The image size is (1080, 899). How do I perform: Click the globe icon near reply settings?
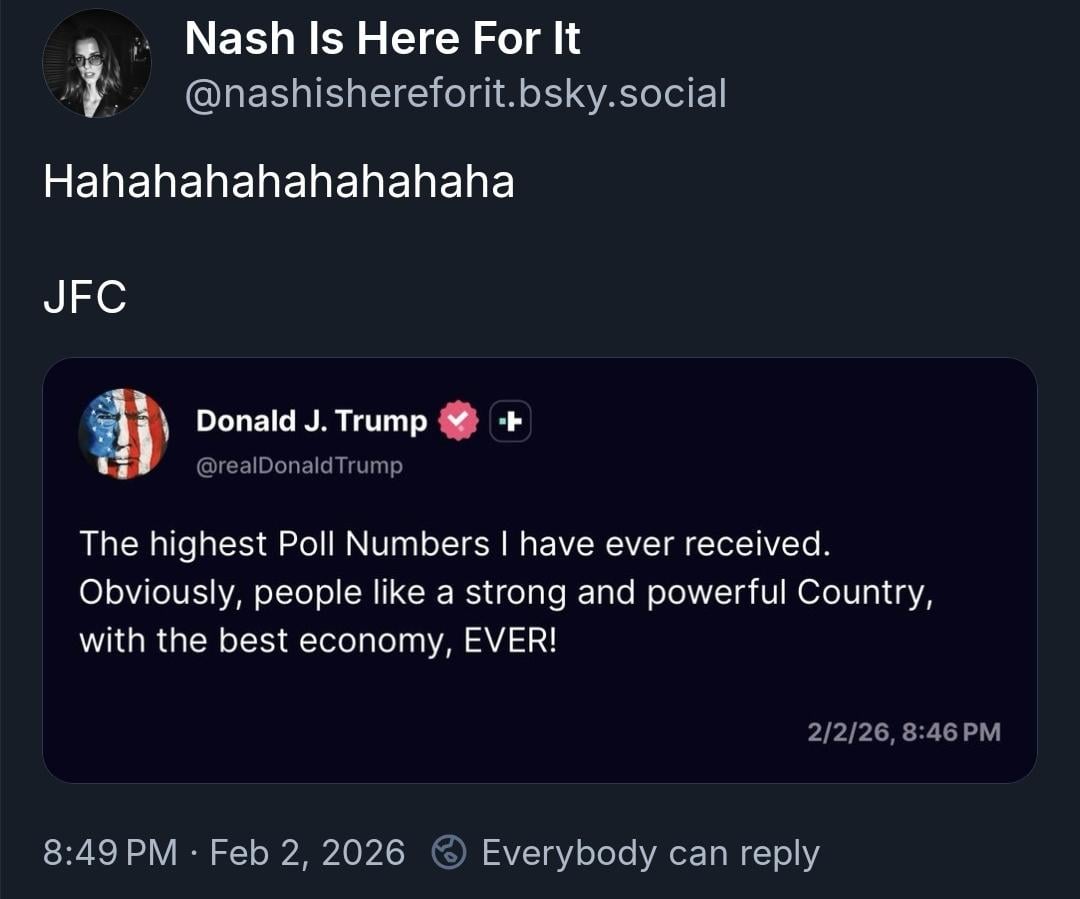click(449, 853)
